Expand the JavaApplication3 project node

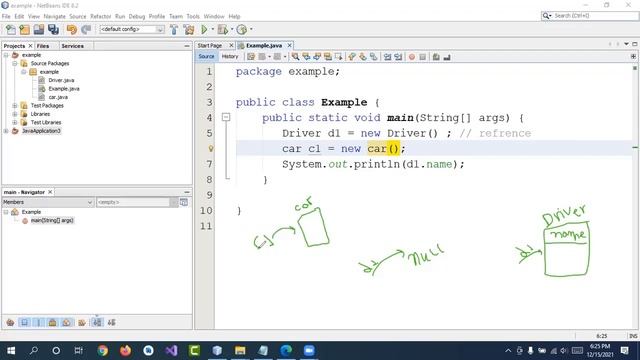tap(6, 131)
